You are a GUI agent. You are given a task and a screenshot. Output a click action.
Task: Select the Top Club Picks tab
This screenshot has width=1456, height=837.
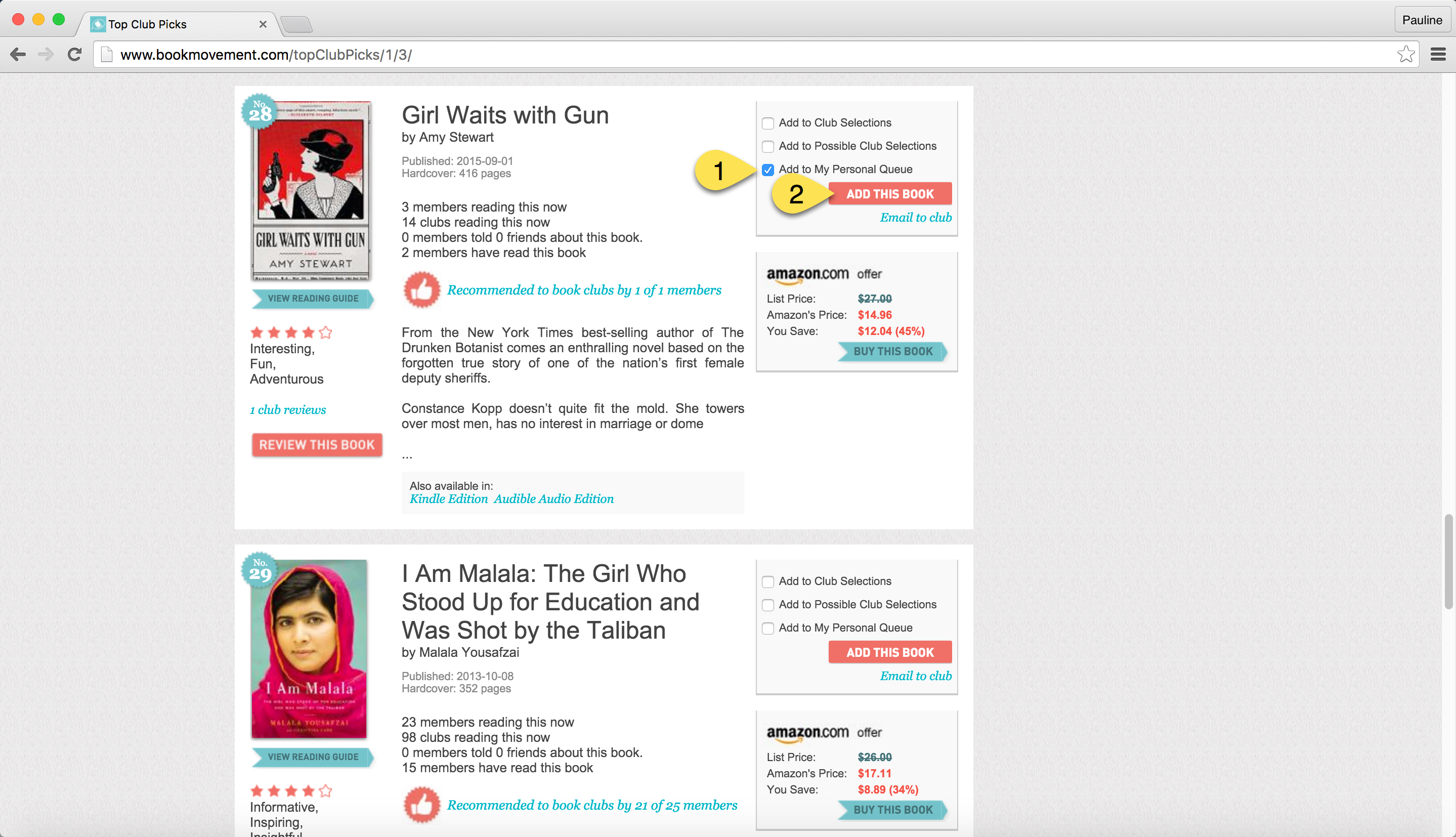[x=173, y=24]
